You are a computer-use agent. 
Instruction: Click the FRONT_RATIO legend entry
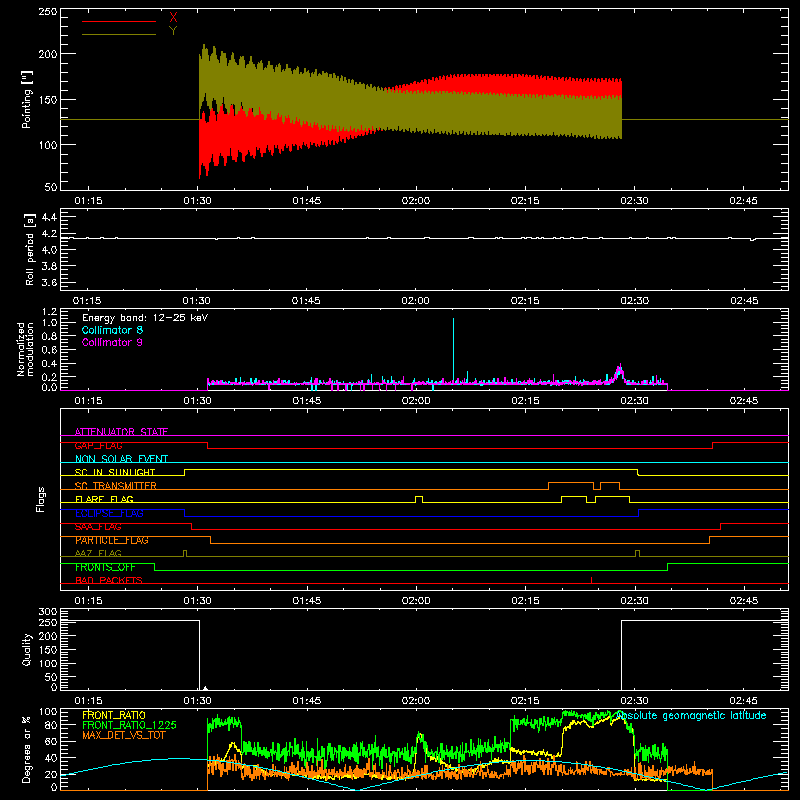[x=114, y=715]
